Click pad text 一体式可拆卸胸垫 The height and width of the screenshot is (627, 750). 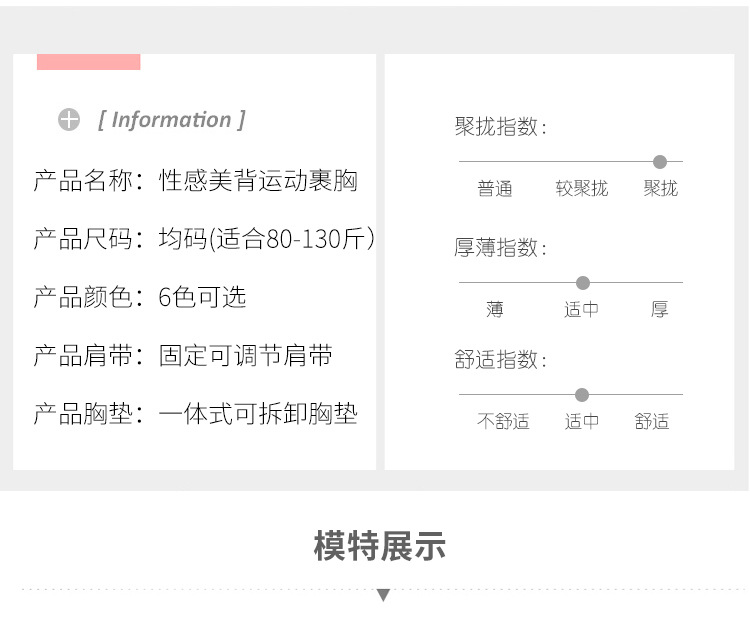pyautogui.click(x=258, y=414)
